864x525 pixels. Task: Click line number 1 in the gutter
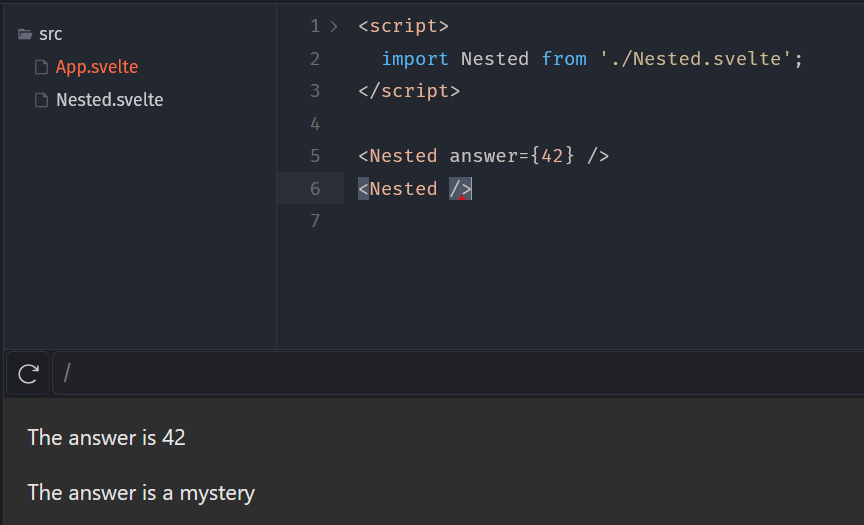tap(315, 26)
